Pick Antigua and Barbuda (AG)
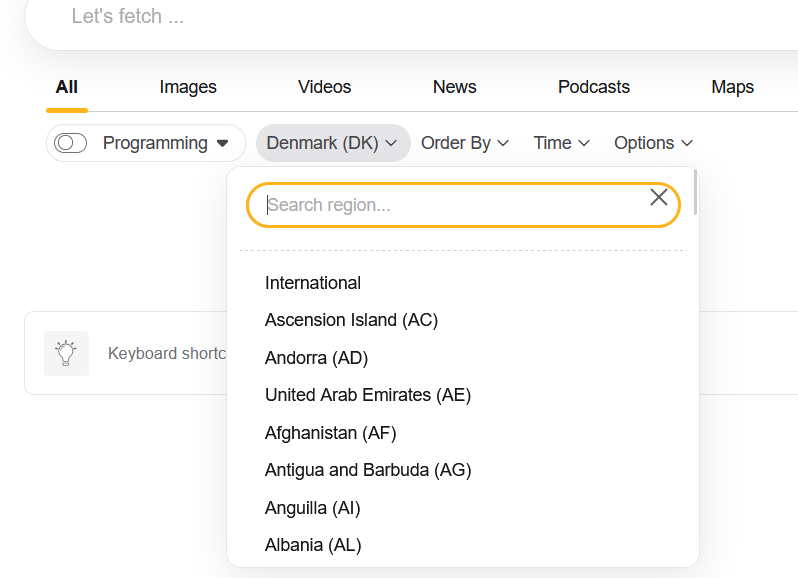 pyautogui.click(x=368, y=470)
